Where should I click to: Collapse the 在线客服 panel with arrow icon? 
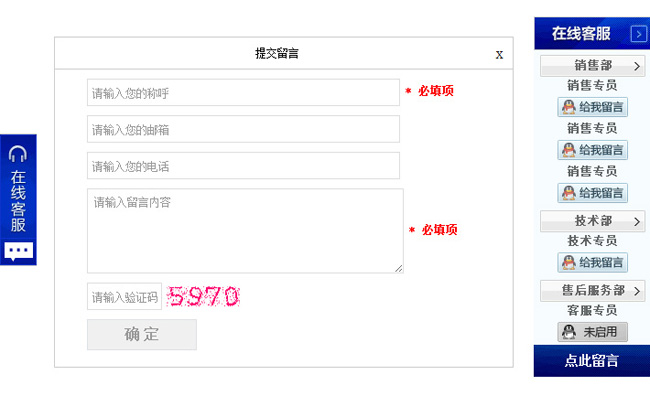coord(638,34)
